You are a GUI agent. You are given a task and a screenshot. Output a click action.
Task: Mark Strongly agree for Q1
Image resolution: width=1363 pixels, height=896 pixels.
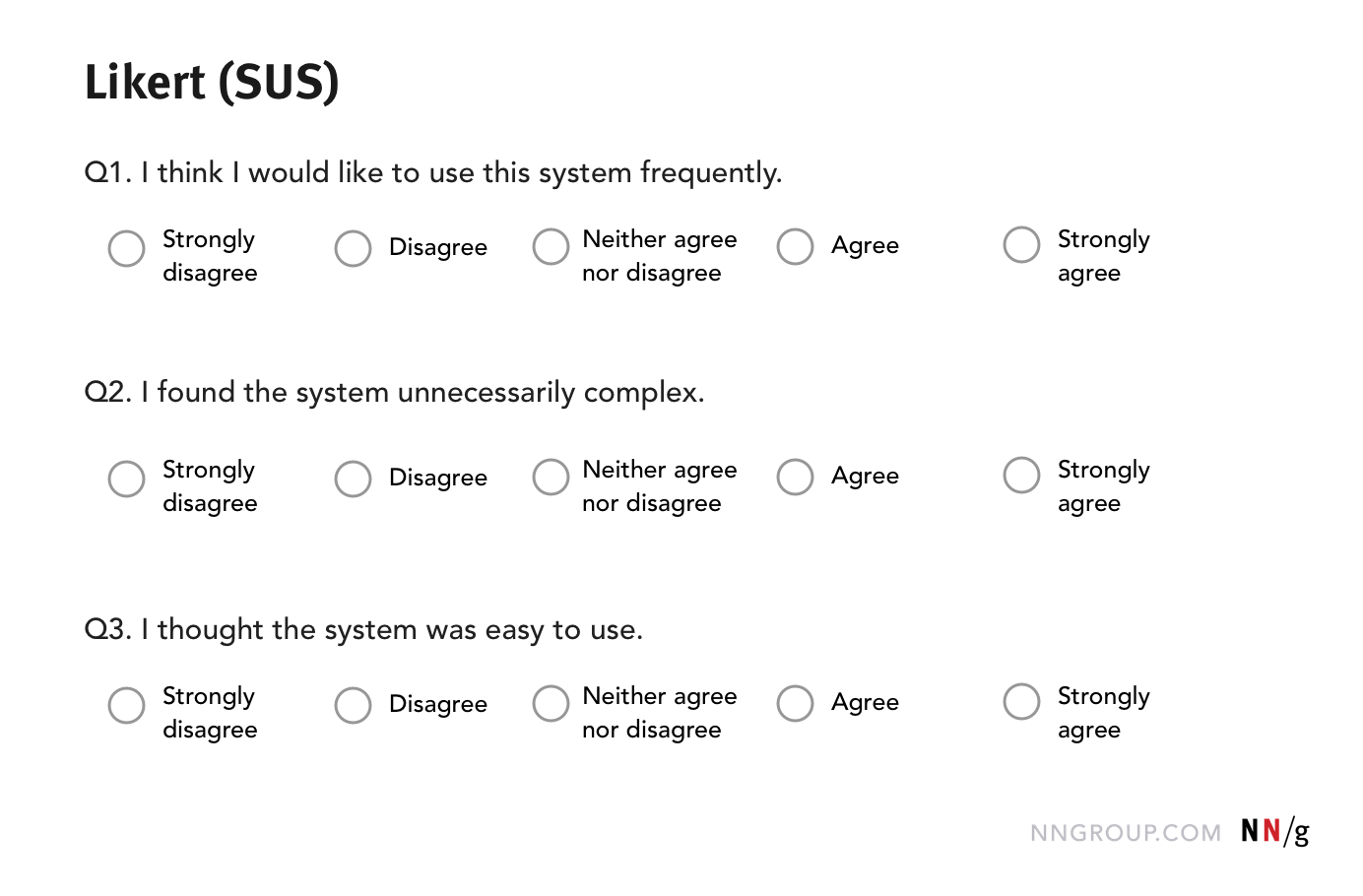(1021, 245)
